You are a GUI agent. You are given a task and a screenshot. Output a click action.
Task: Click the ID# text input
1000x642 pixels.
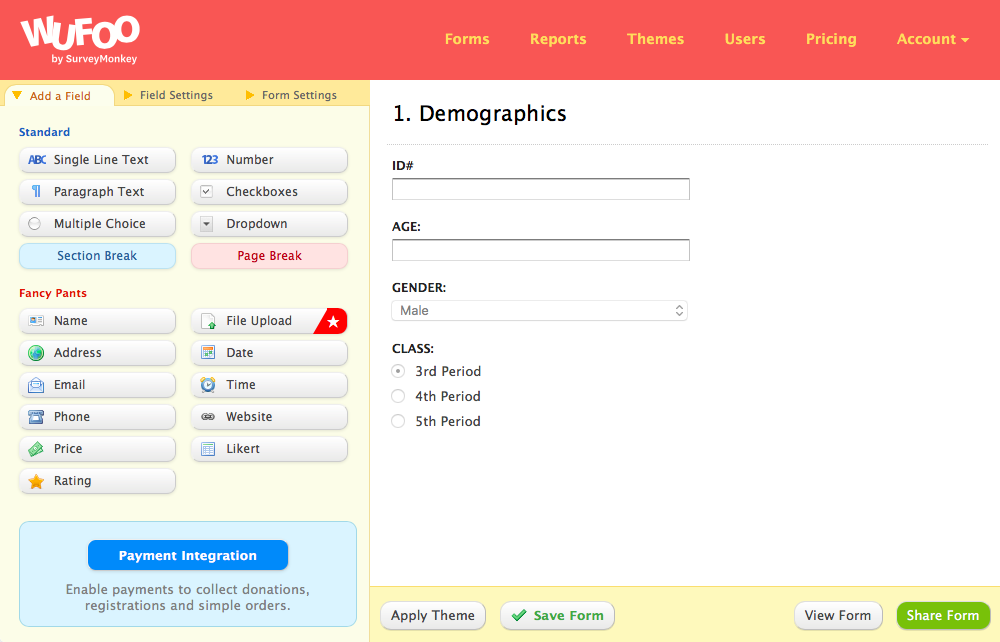tap(541, 189)
